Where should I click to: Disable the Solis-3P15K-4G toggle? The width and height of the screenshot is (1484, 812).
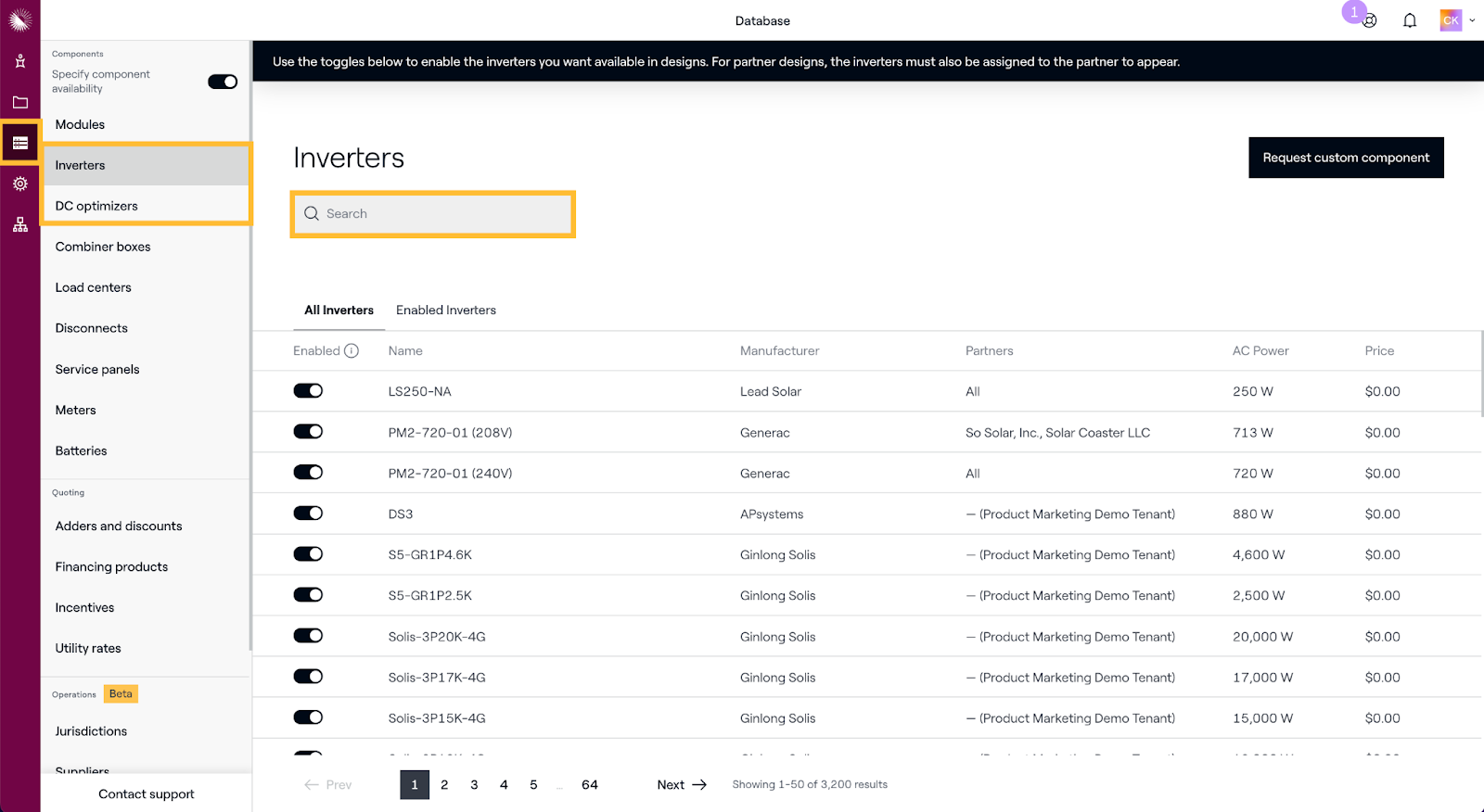[x=308, y=717]
